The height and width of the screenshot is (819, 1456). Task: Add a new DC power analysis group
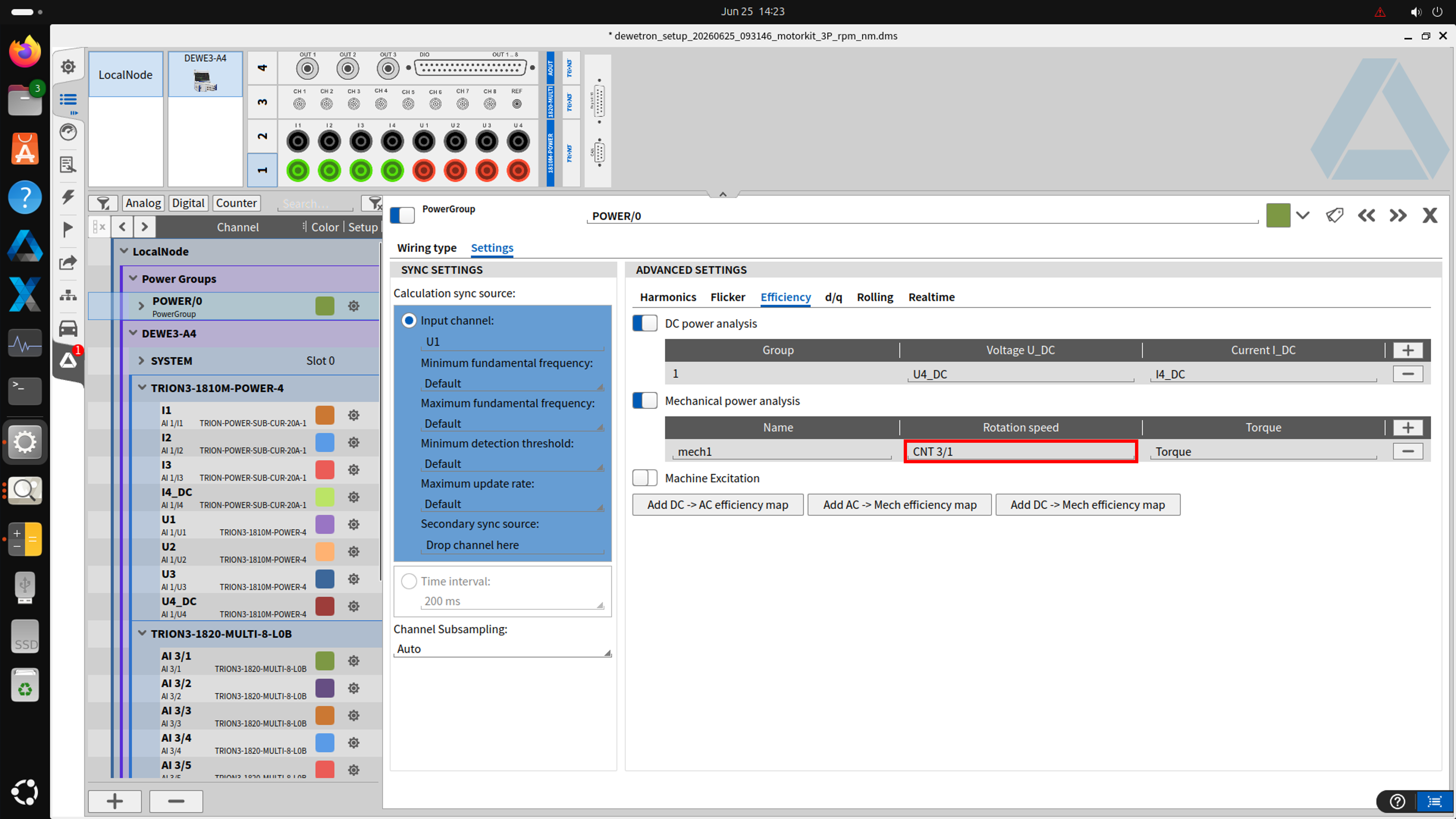tap(1407, 350)
